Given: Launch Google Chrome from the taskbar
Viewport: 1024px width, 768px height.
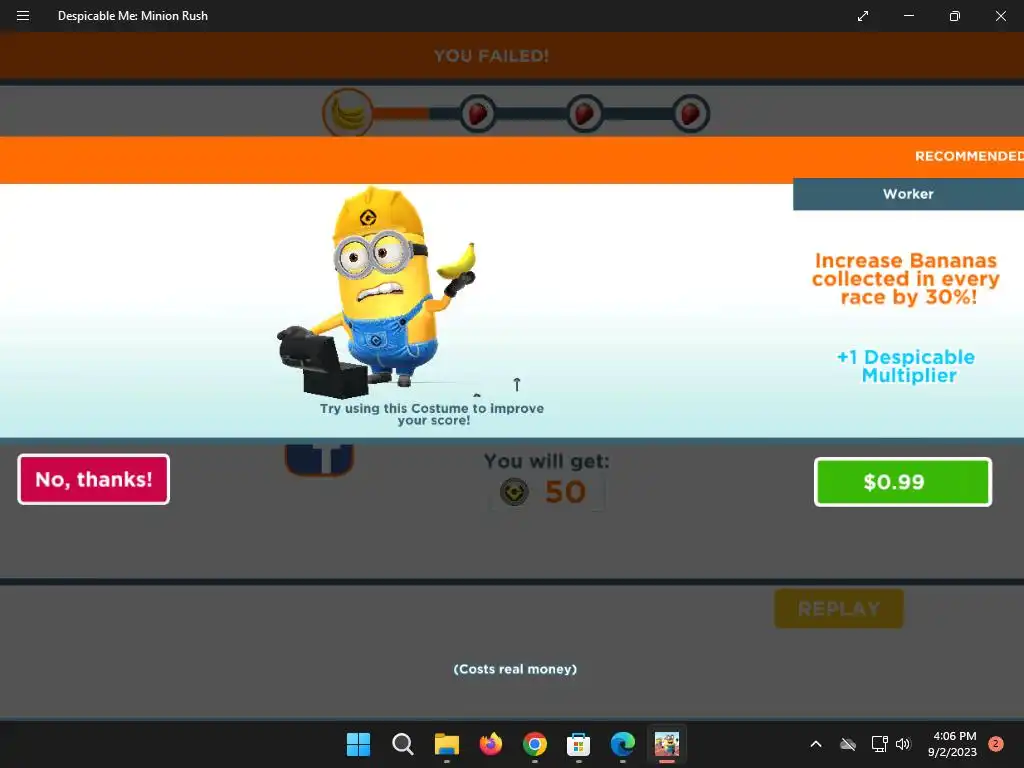Looking at the screenshot, I should 535,744.
